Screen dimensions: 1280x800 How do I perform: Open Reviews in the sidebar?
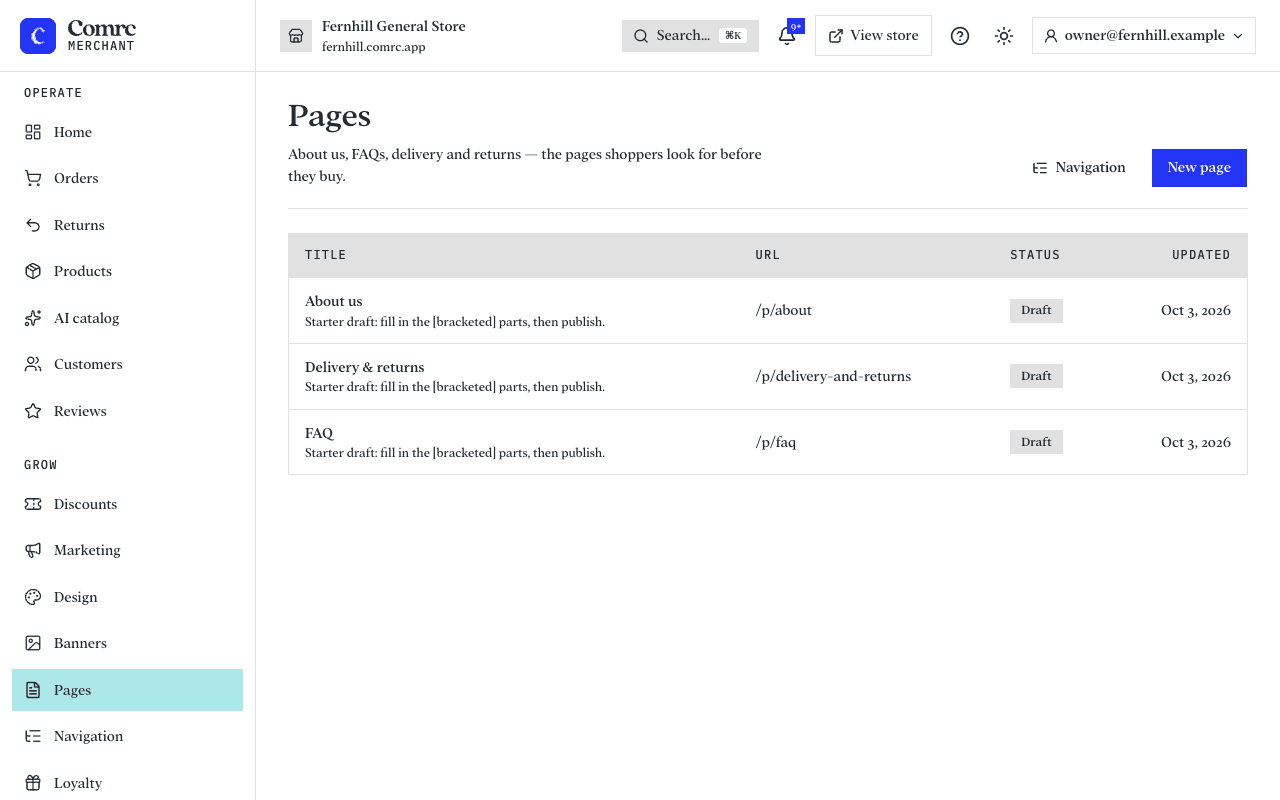tap(127, 411)
